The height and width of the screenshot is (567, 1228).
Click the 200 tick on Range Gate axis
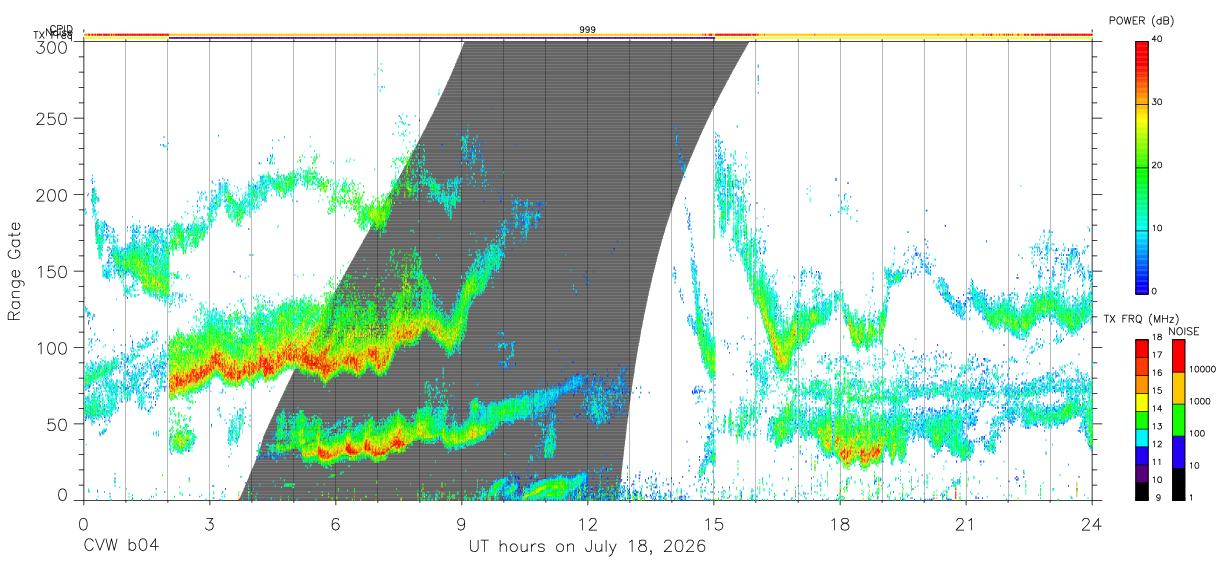pos(54,195)
